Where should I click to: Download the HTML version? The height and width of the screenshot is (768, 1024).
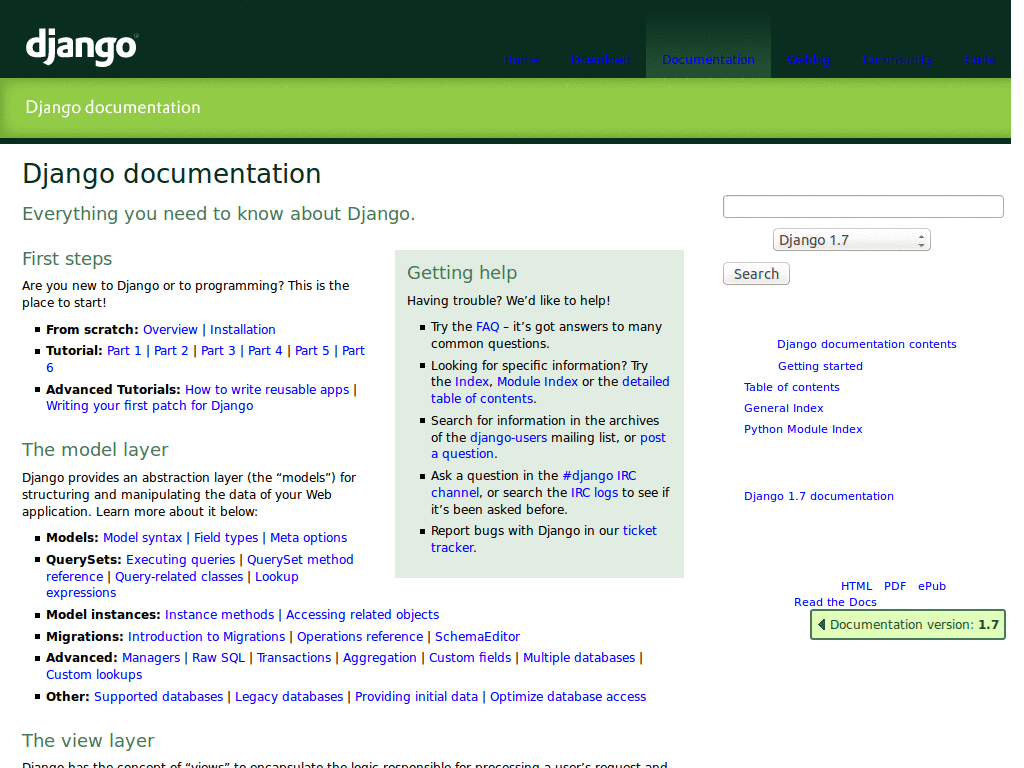tap(856, 586)
